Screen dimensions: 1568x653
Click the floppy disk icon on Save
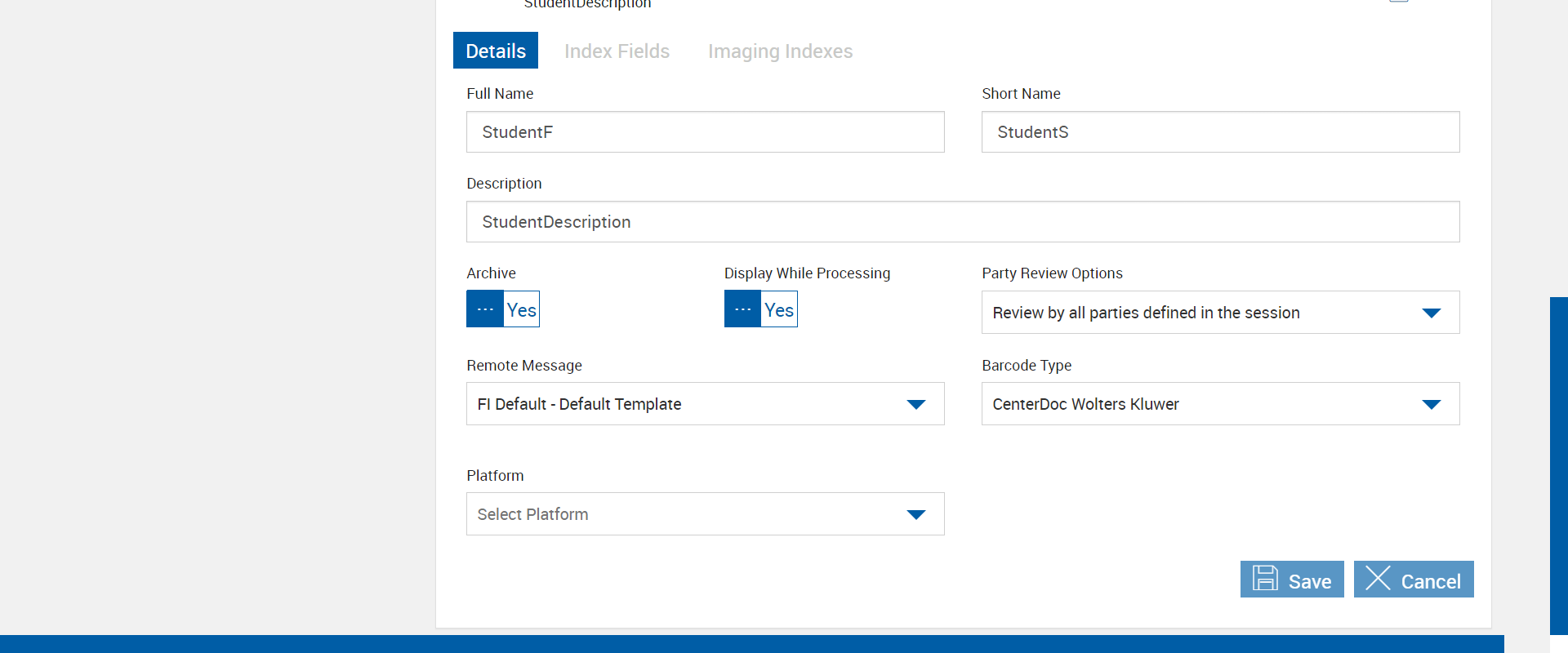click(x=1265, y=579)
